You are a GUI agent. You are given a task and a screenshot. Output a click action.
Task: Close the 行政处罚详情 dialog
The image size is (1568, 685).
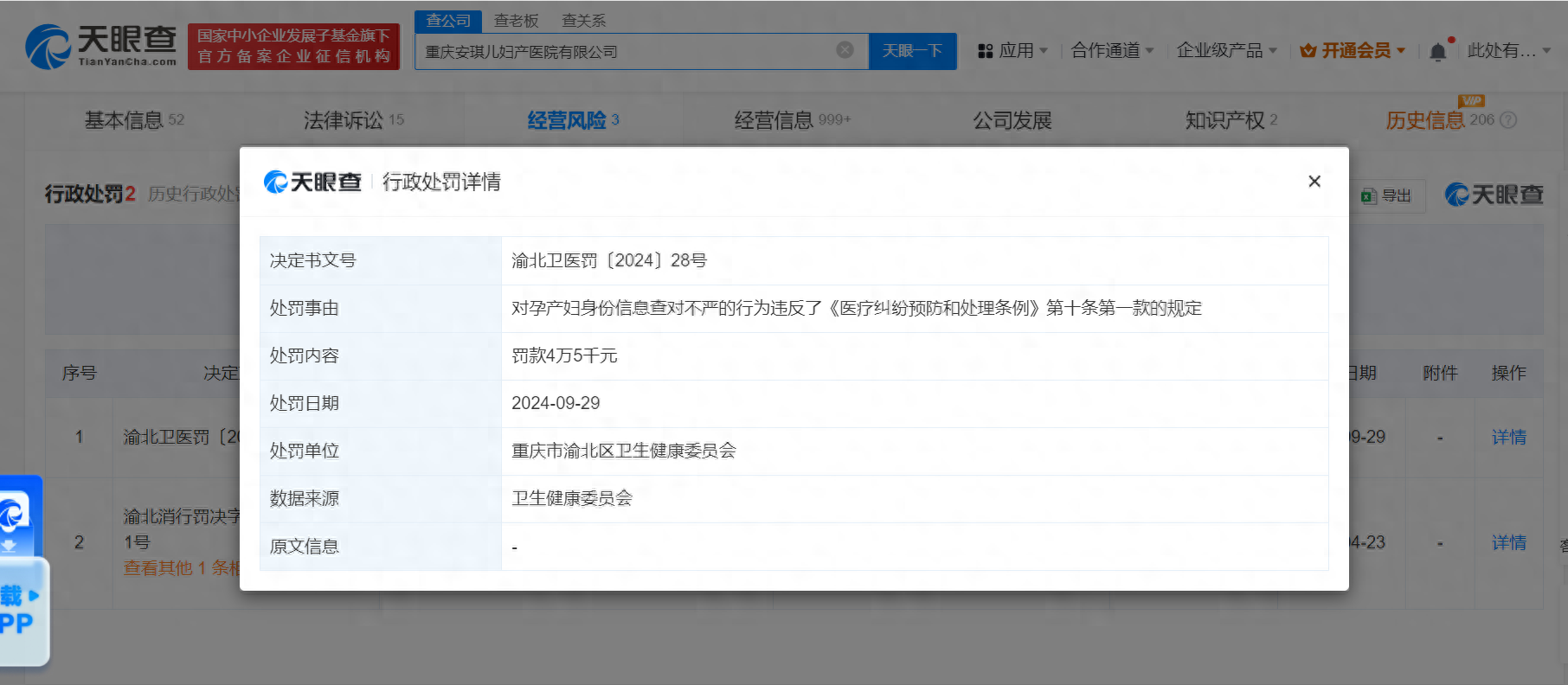1314,181
